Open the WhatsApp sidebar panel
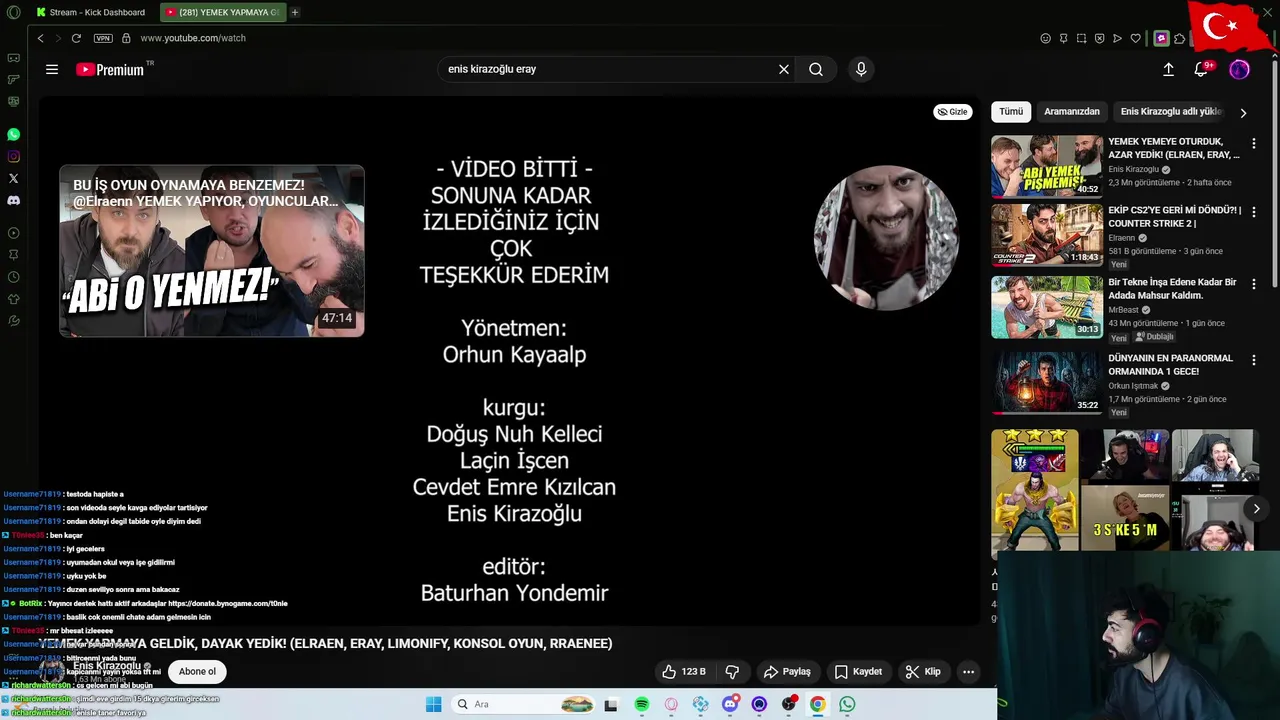The width and height of the screenshot is (1280, 720). point(13,134)
